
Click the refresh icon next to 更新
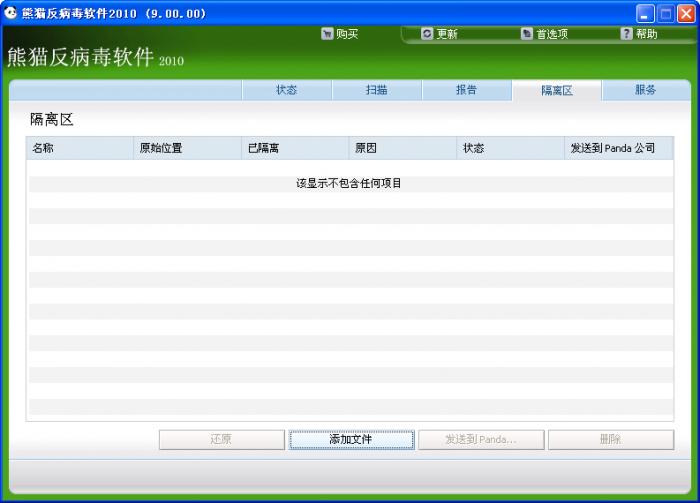click(x=427, y=34)
